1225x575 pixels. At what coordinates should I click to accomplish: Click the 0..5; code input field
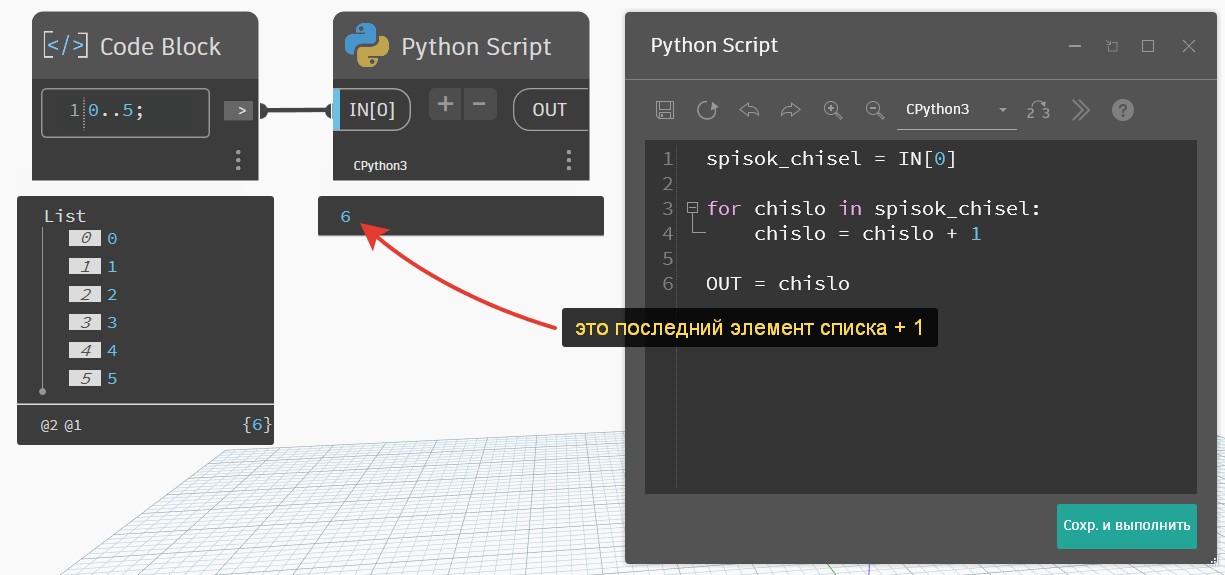(x=125, y=112)
